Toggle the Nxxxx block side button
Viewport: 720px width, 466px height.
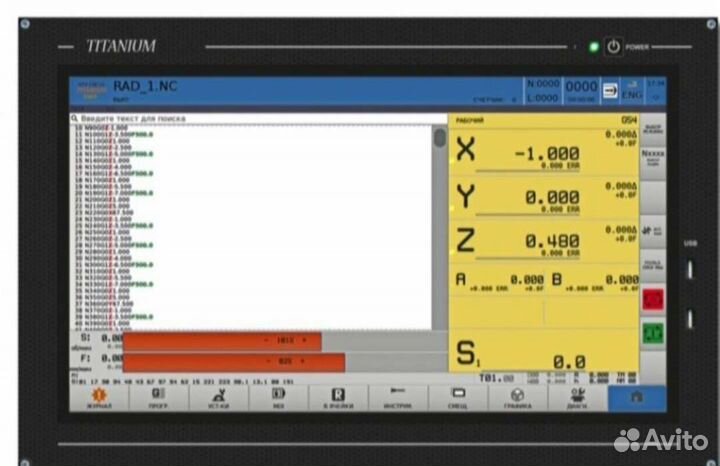652,156
